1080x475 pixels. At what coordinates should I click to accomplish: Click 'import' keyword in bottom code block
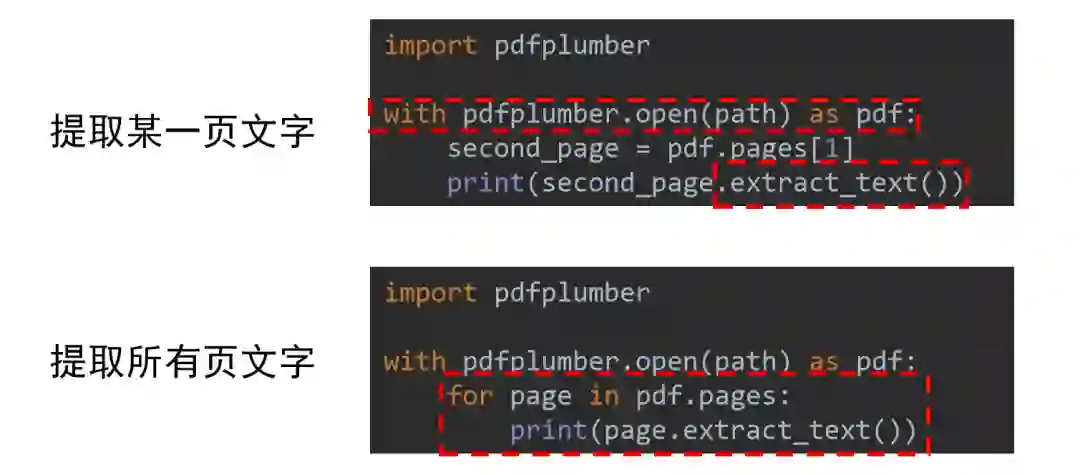[430, 293]
